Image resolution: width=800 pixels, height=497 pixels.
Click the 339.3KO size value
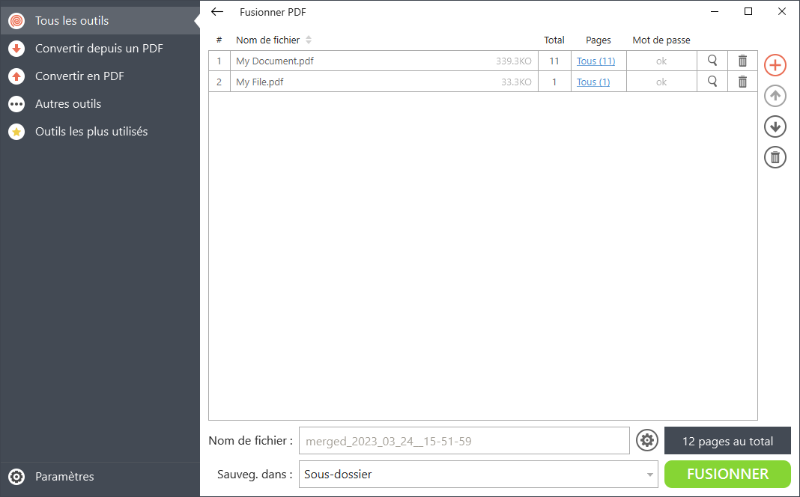514,61
